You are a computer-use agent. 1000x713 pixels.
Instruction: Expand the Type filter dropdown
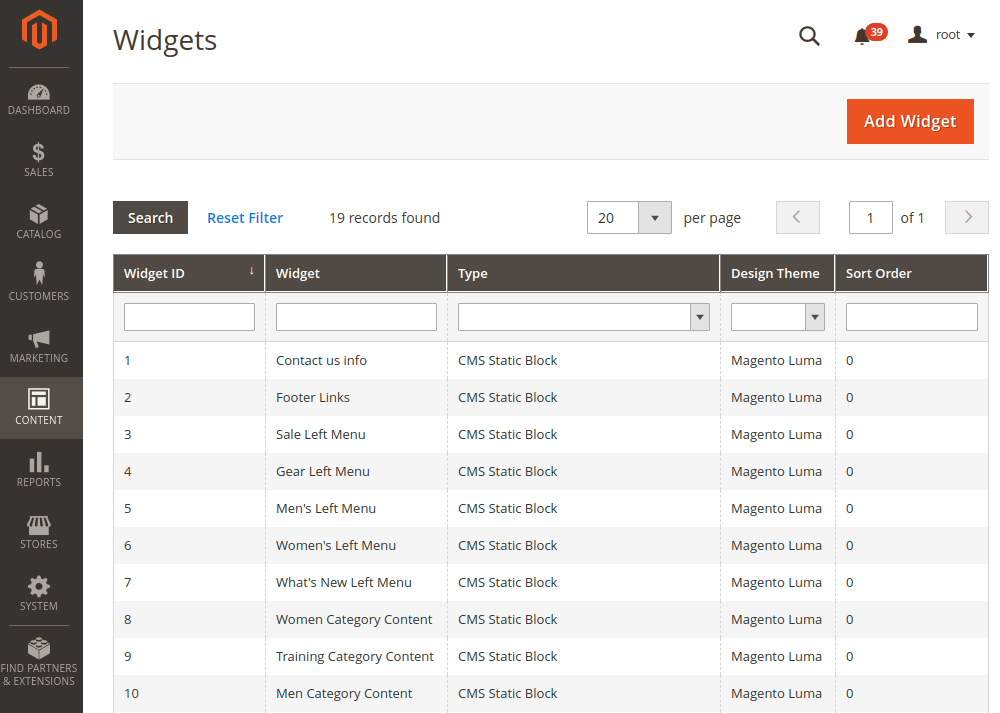(700, 317)
